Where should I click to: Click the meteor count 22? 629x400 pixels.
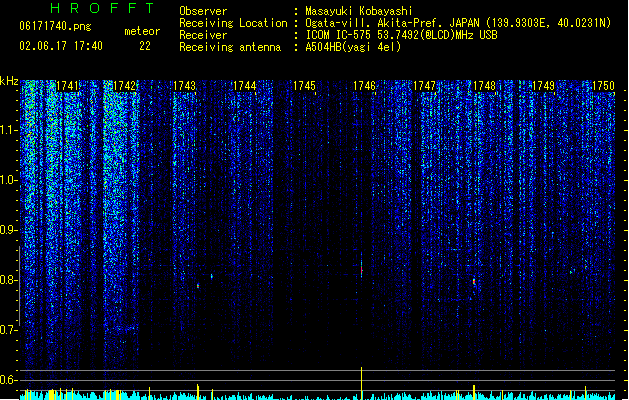(x=145, y=46)
